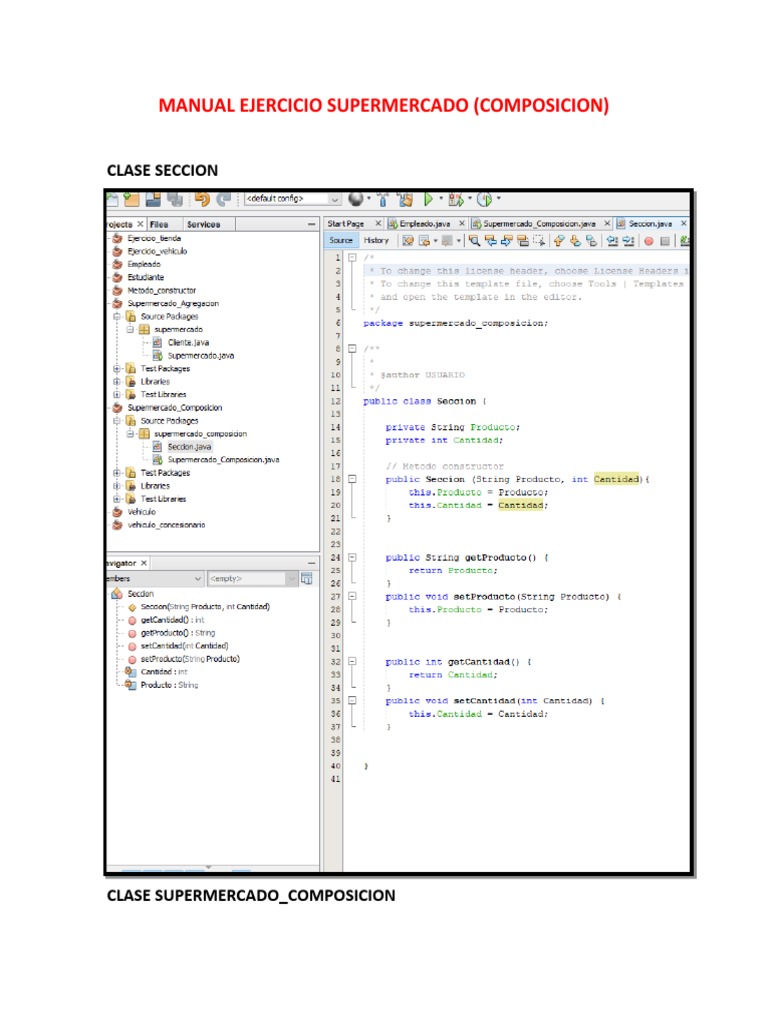Click the globe browser icon in toolbar

click(356, 199)
